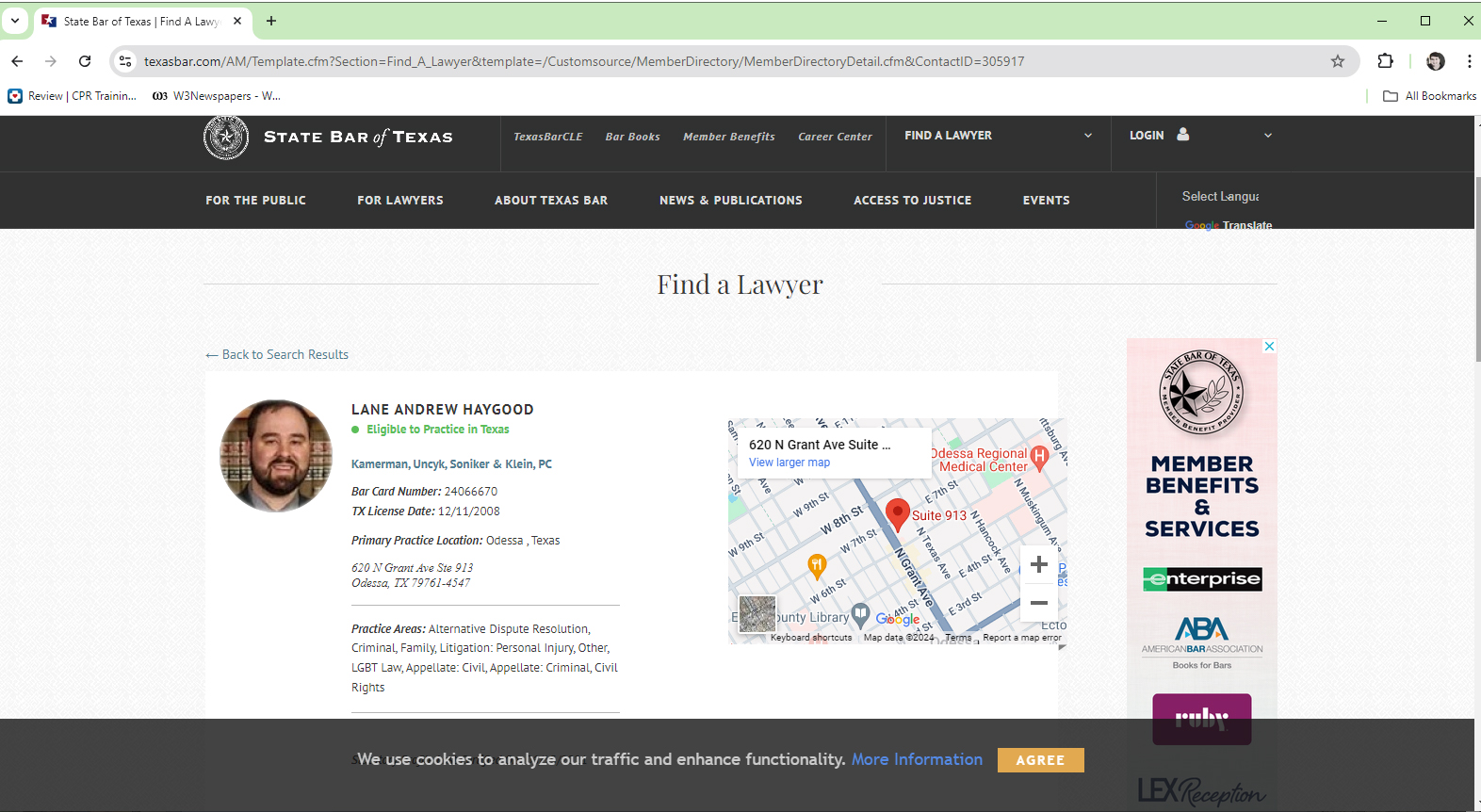The width and height of the screenshot is (1481, 812).
Task: Click Keyboard shortcuts on the map
Action: [x=811, y=638]
